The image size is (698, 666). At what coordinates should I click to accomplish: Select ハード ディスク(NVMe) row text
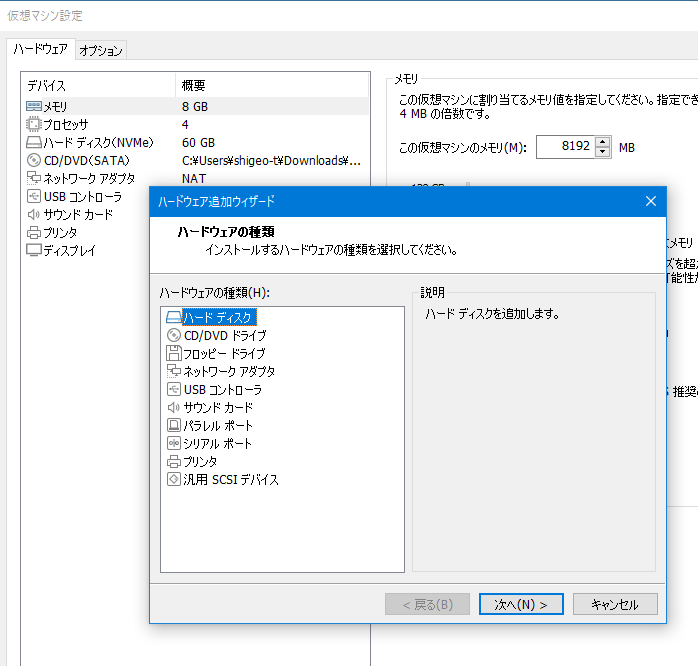click(x=98, y=142)
